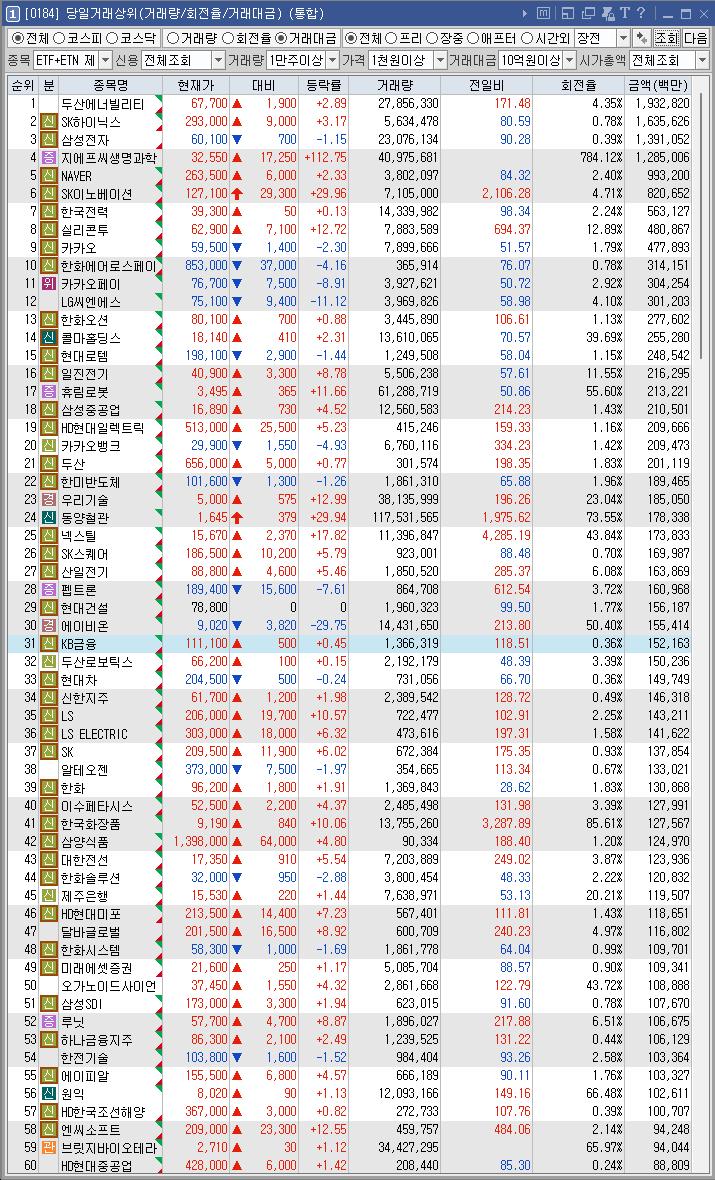Click the 위 badge on the 카카오페이 row

coord(49,284)
